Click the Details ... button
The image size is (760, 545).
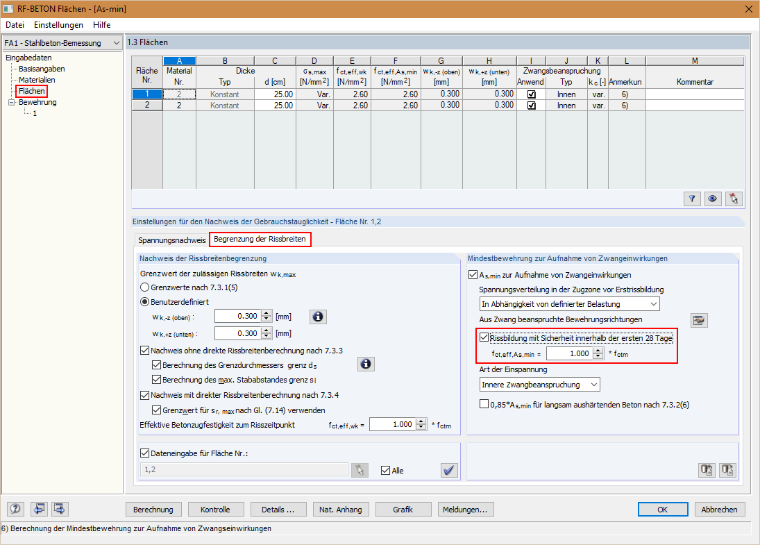(278, 510)
